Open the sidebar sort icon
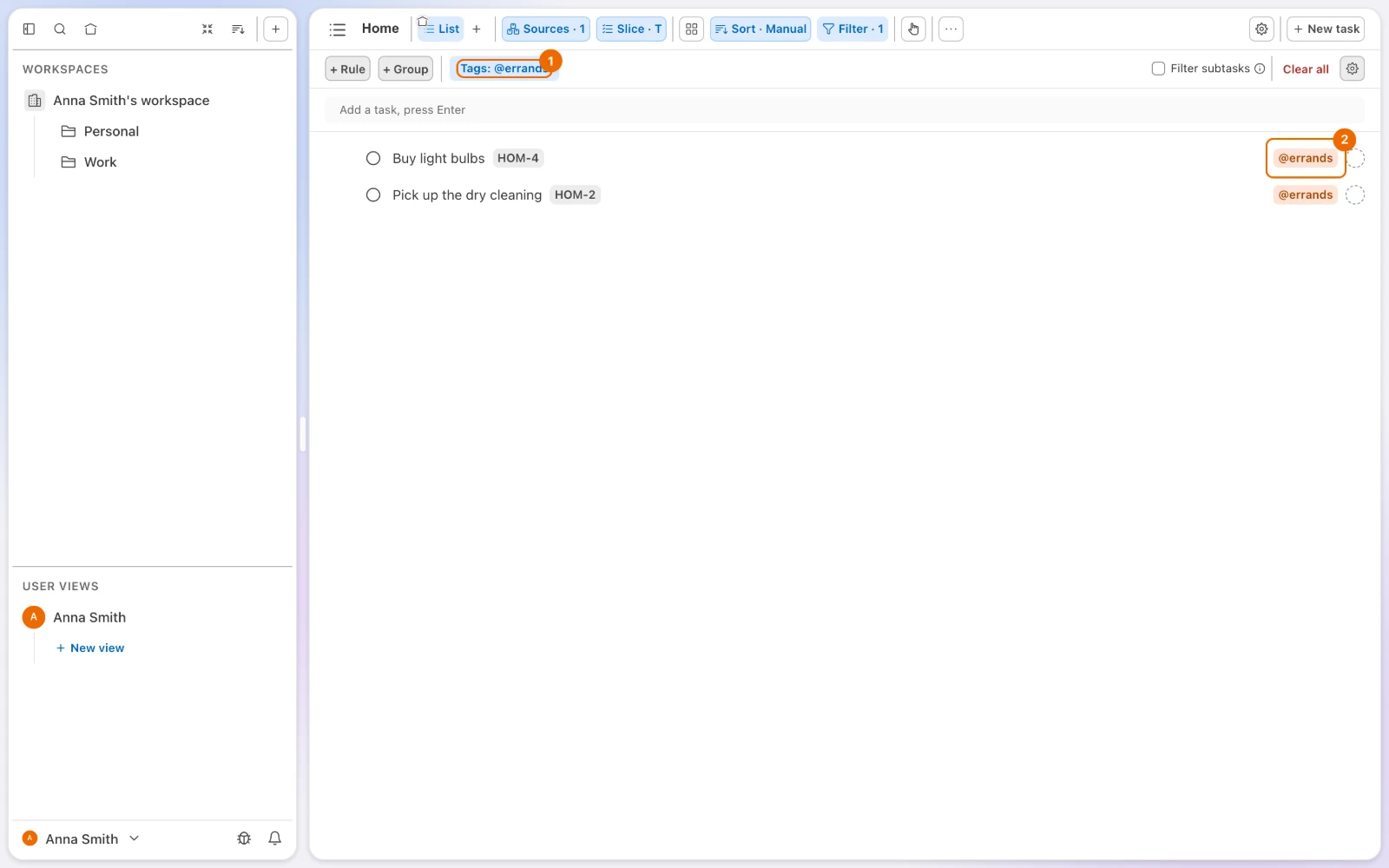The image size is (1389, 868). click(238, 29)
